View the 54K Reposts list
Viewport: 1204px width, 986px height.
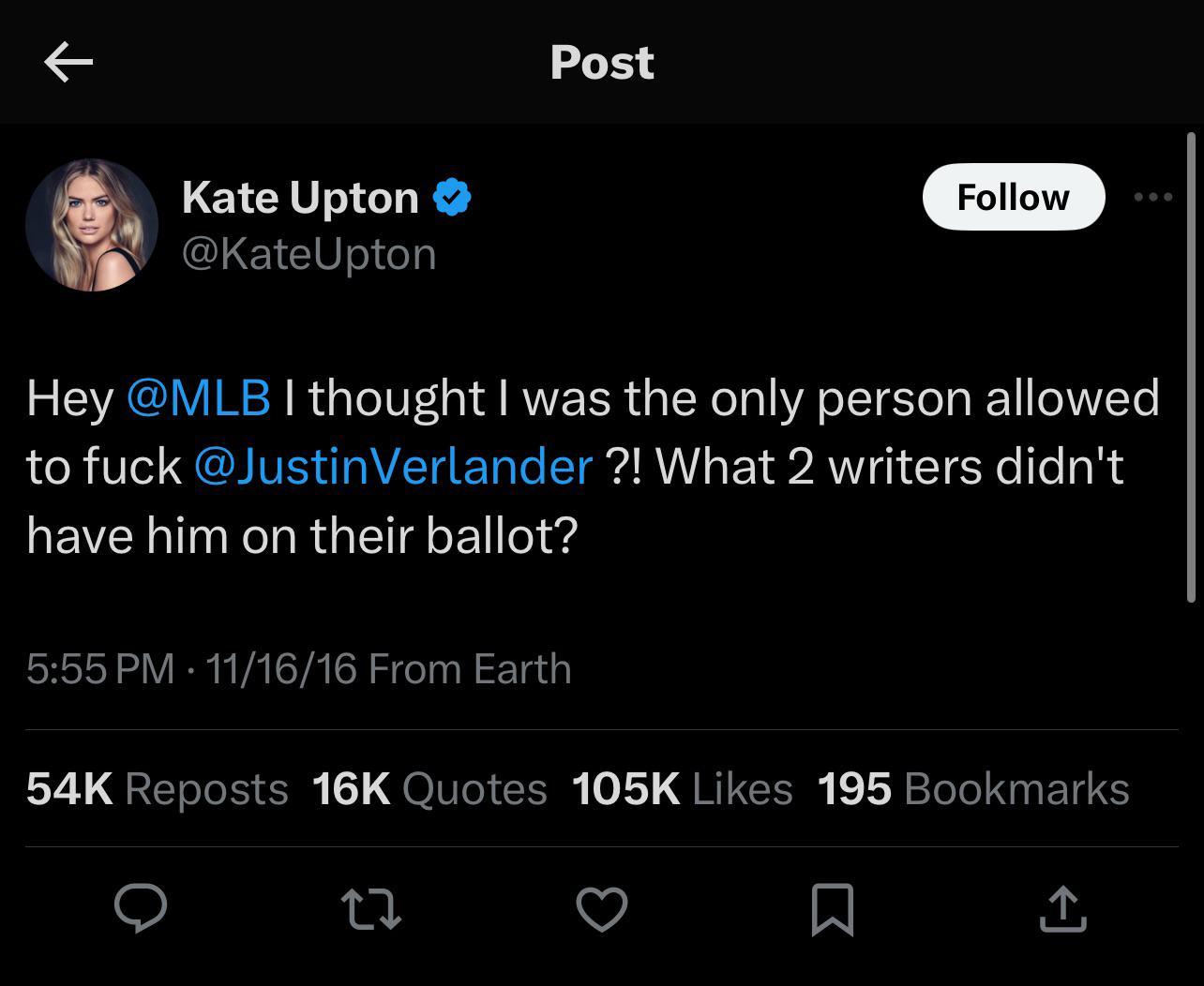pos(157,789)
